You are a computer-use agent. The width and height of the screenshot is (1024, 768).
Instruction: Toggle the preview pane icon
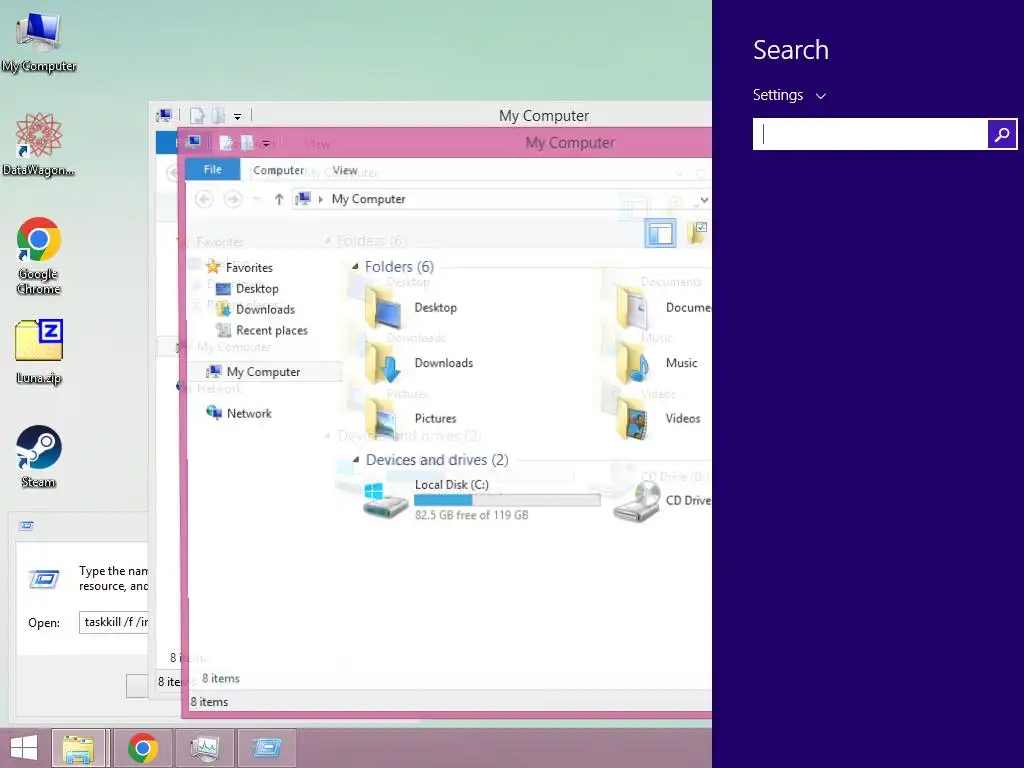point(660,233)
